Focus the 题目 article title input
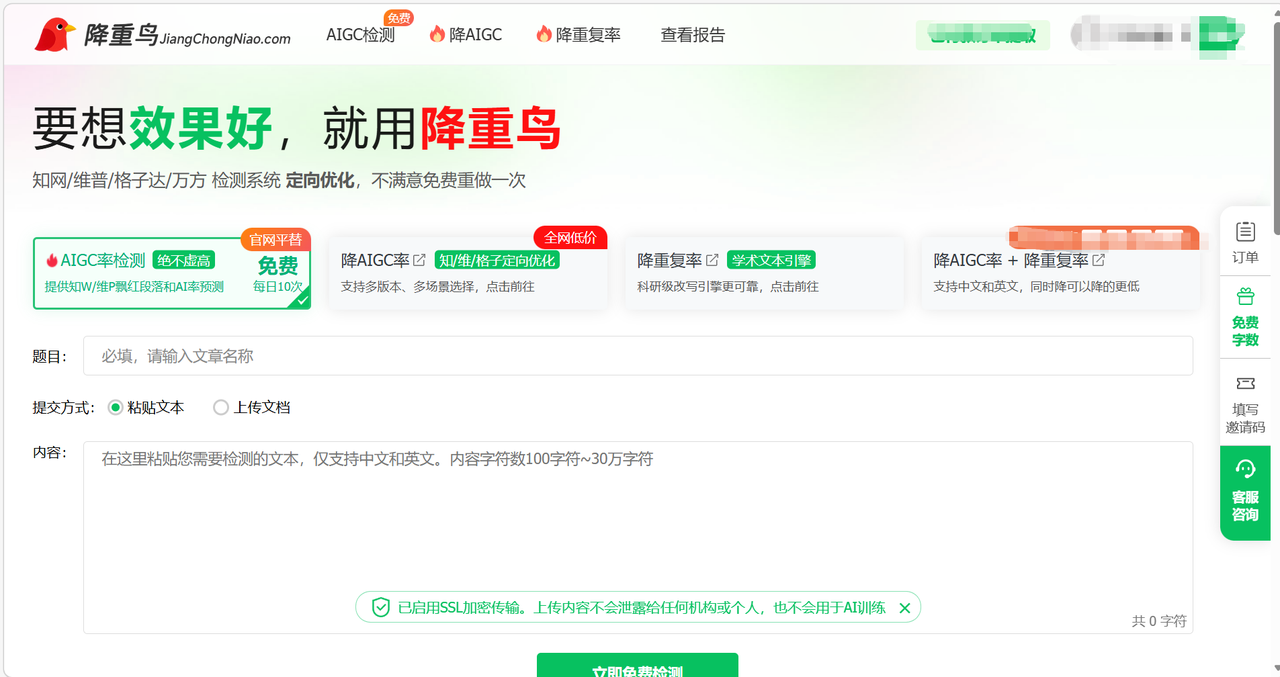Viewport: 1280px width, 677px height. coord(638,356)
